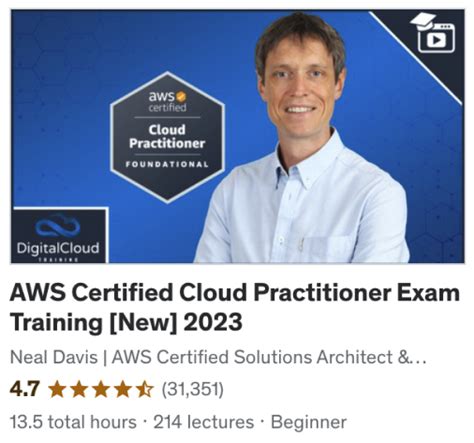The height and width of the screenshot is (443, 474).
Task: Open the AWS Certified Cloud Practitioner course title
Action: coord(235,307)
